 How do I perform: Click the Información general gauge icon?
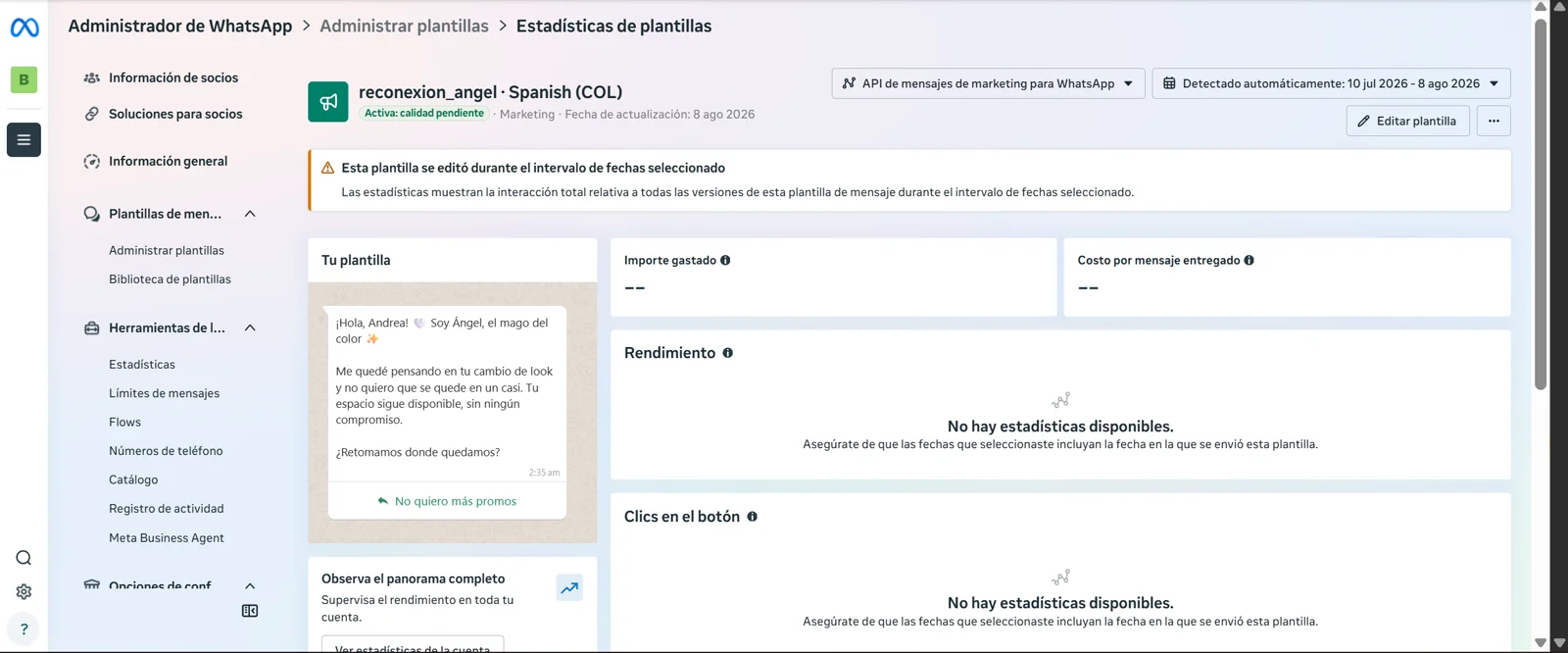click(x=92, y=161)
